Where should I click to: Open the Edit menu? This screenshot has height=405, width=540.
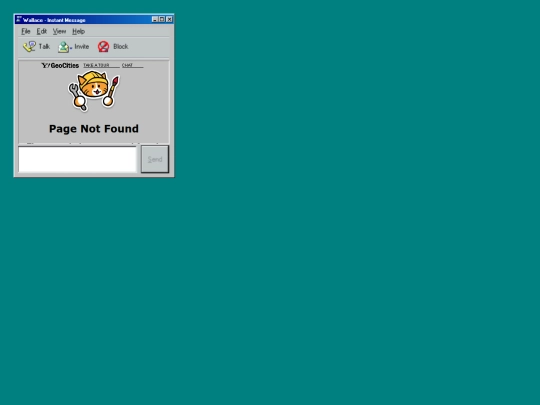click(x=42, y=31)
